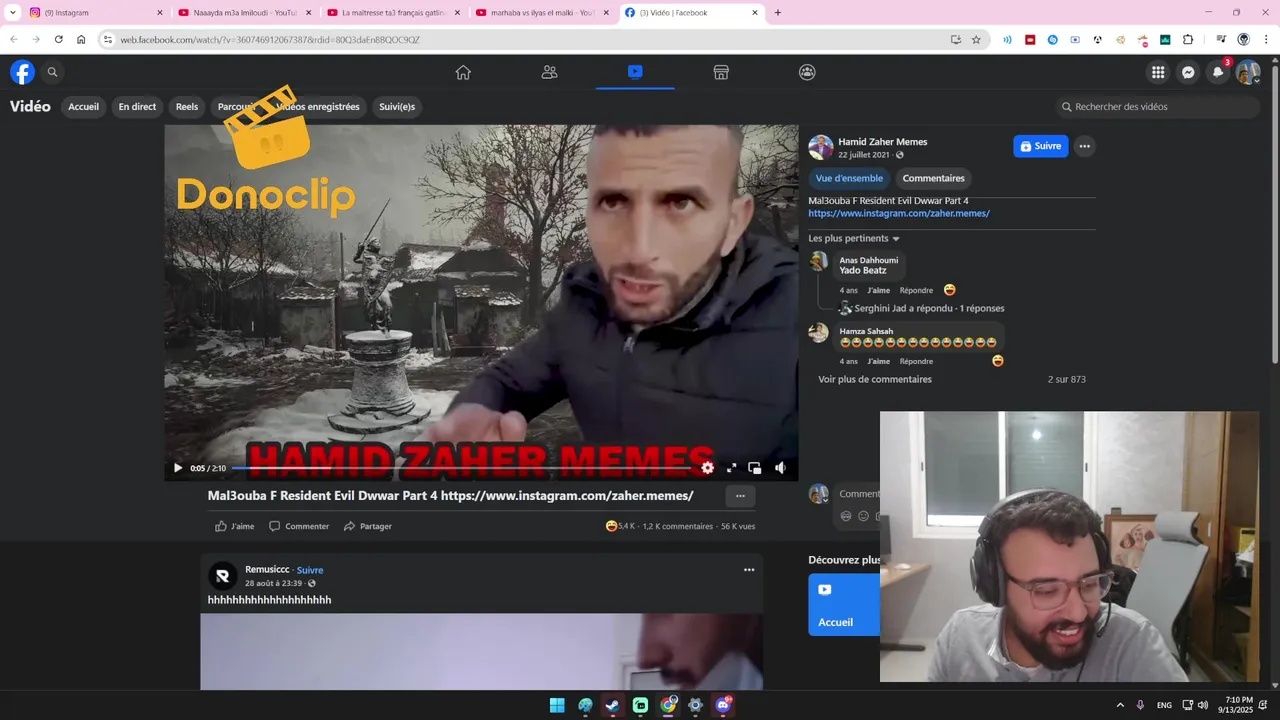This screenshot has height=720, width=1280.
Task: Click the Shazam extension icon
Action: (x=1052, y=39)
